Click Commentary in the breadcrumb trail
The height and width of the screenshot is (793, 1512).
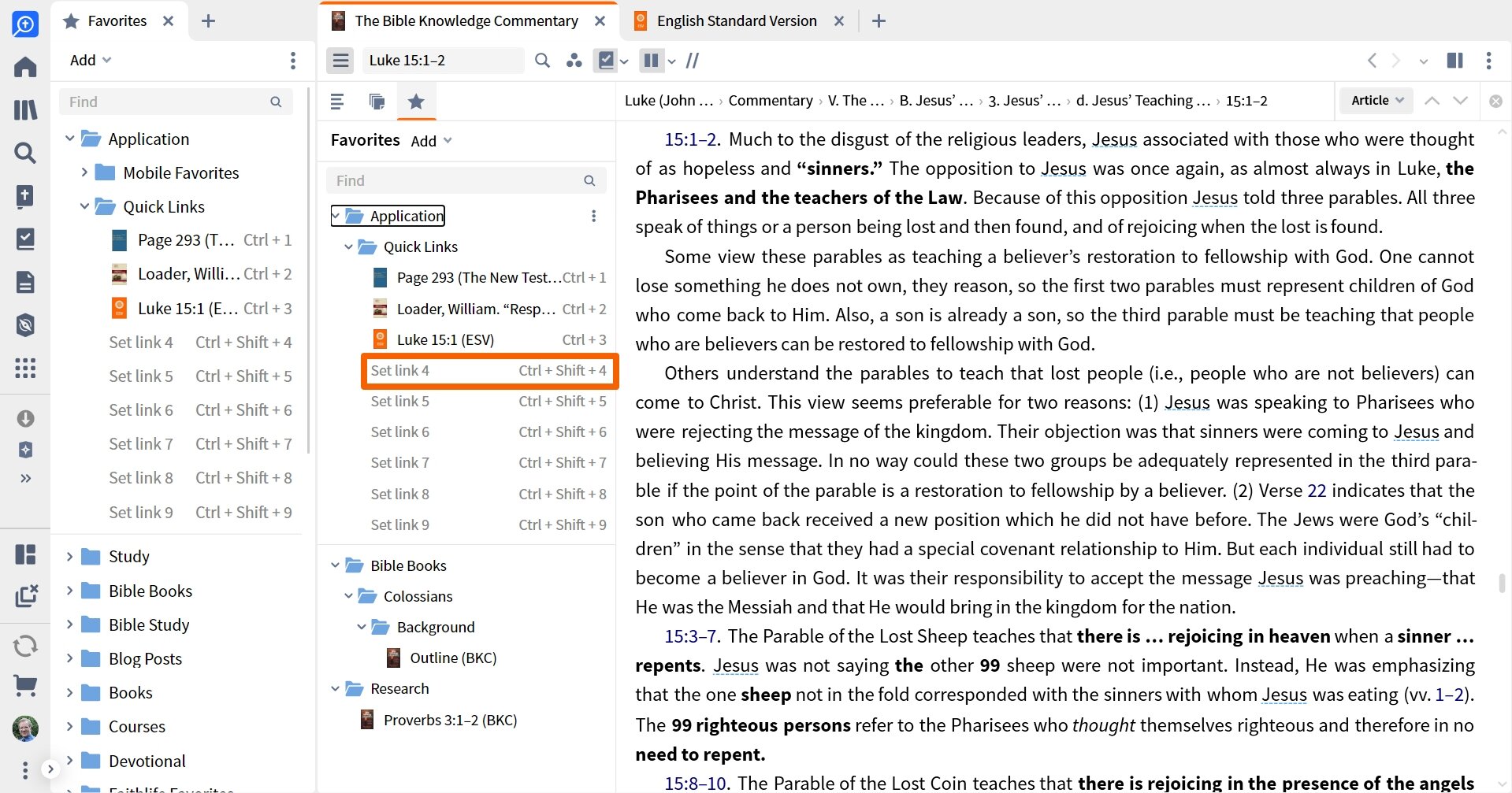pyautogui.click(x=771, y=100)
